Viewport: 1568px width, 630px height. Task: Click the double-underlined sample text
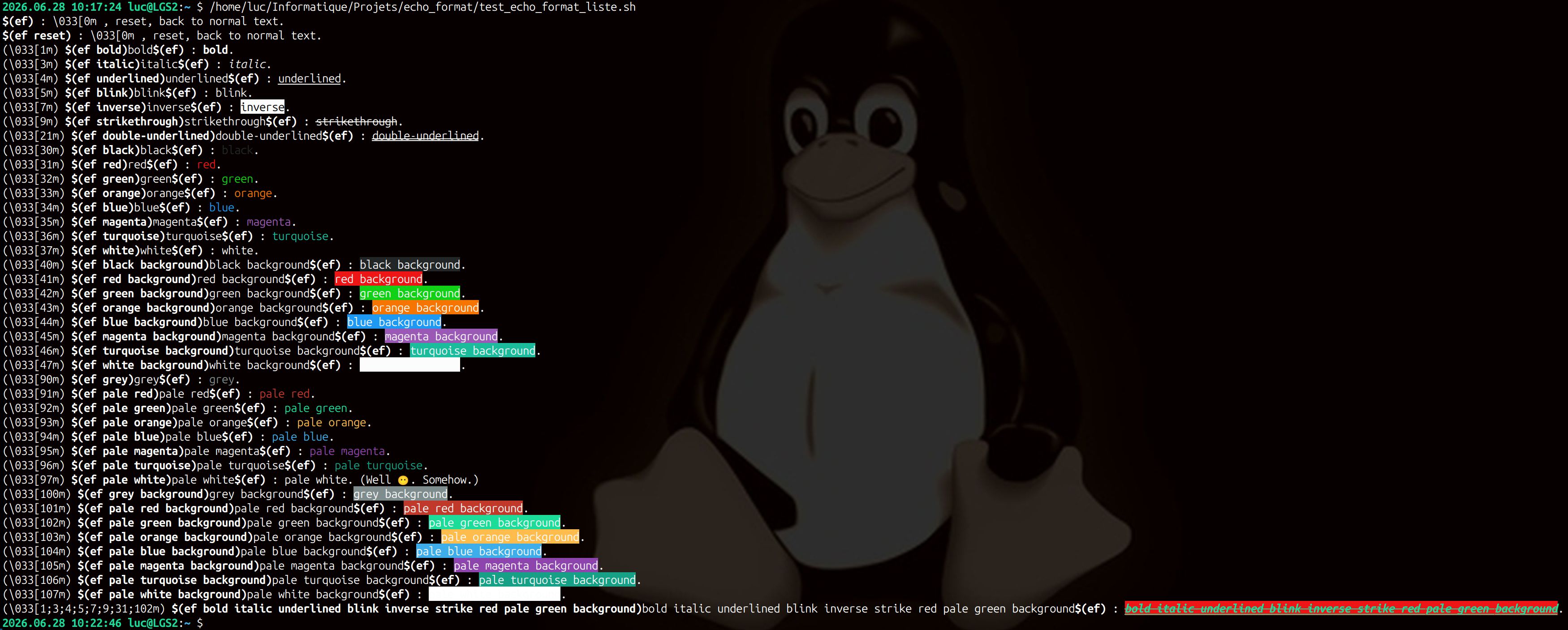coord(426,136)
